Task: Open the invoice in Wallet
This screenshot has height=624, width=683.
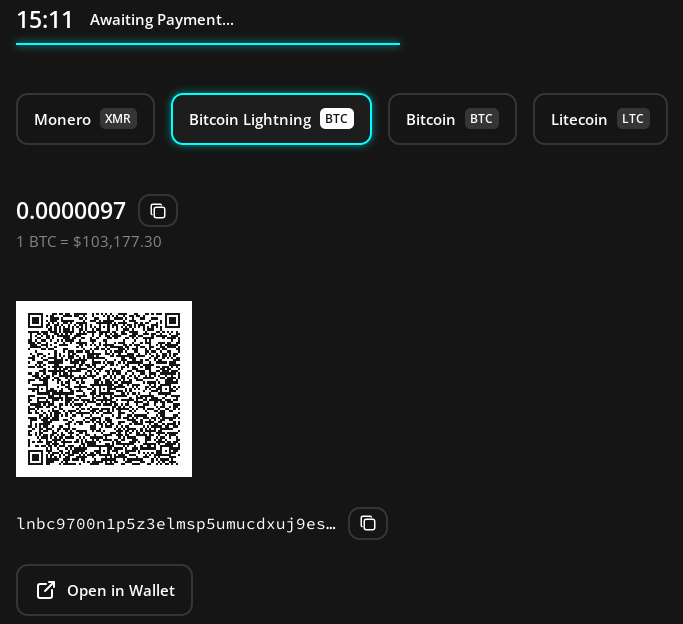Action: tap(105, 590)
